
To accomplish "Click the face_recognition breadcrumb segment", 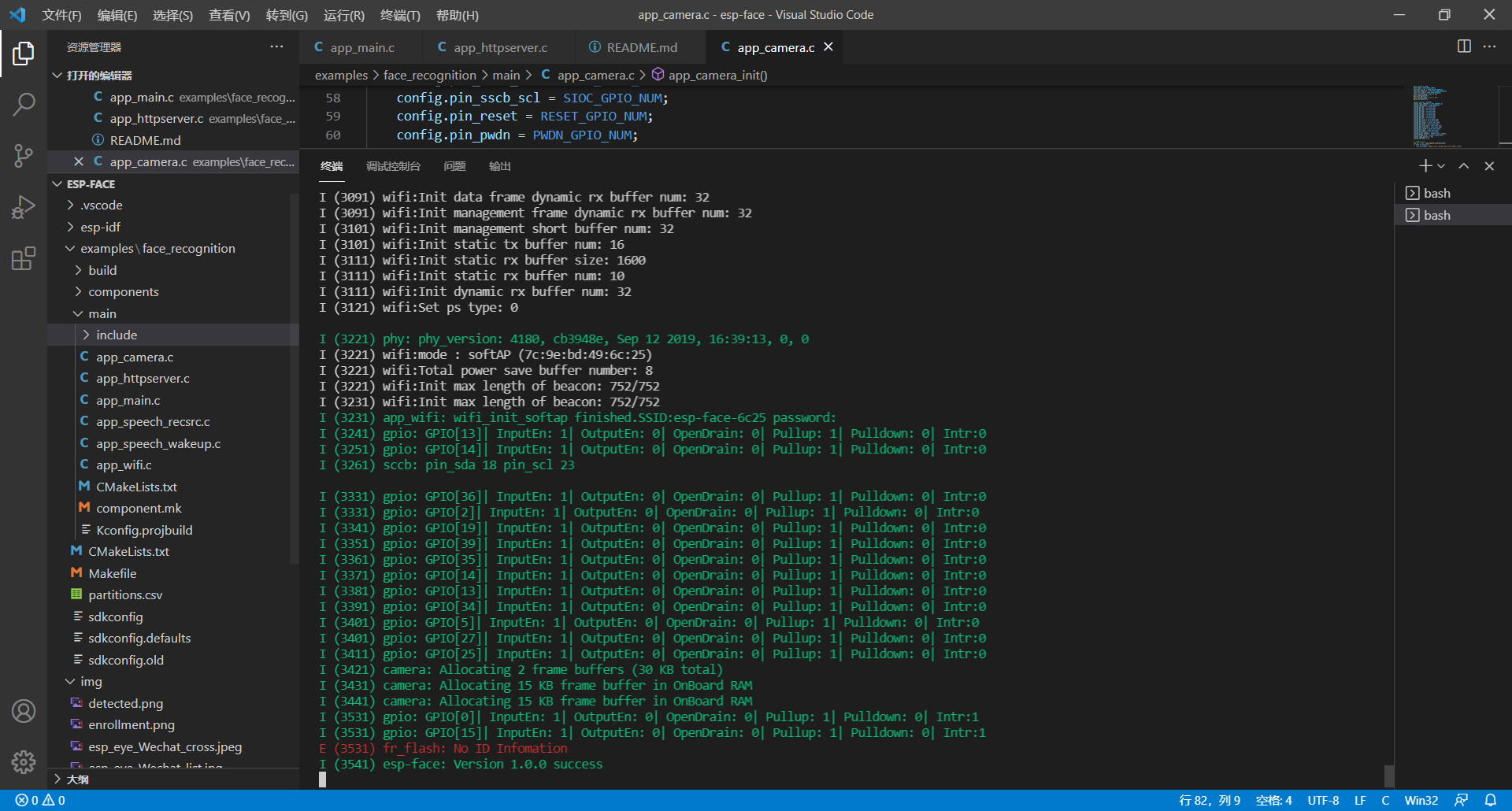I will click(430, 75).
